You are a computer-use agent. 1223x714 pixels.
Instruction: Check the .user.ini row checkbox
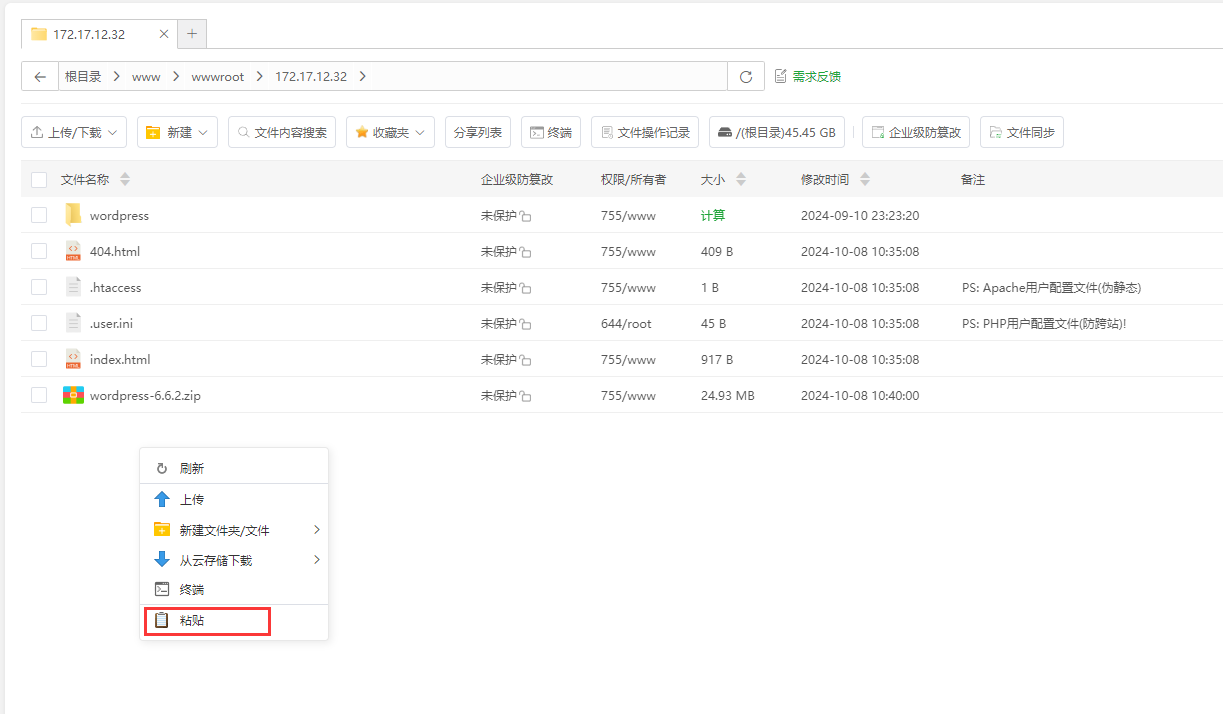pyautogui.click(x=39, y=323)
